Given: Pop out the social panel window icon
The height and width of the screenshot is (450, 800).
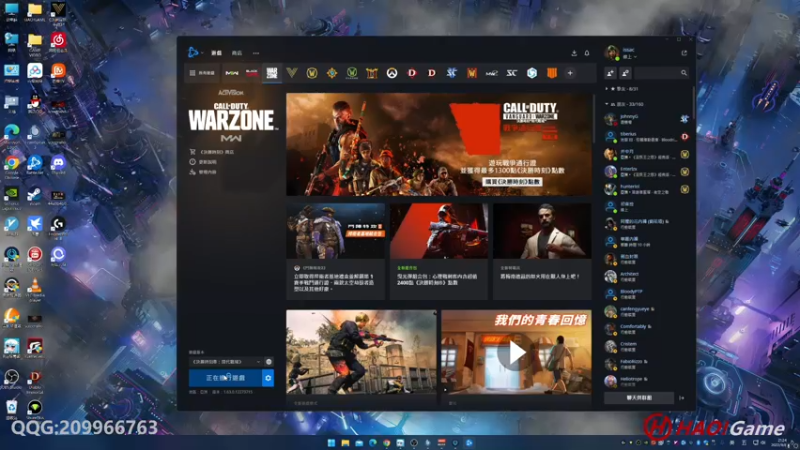Looking at the screenshot, I should tap(684, 53).
